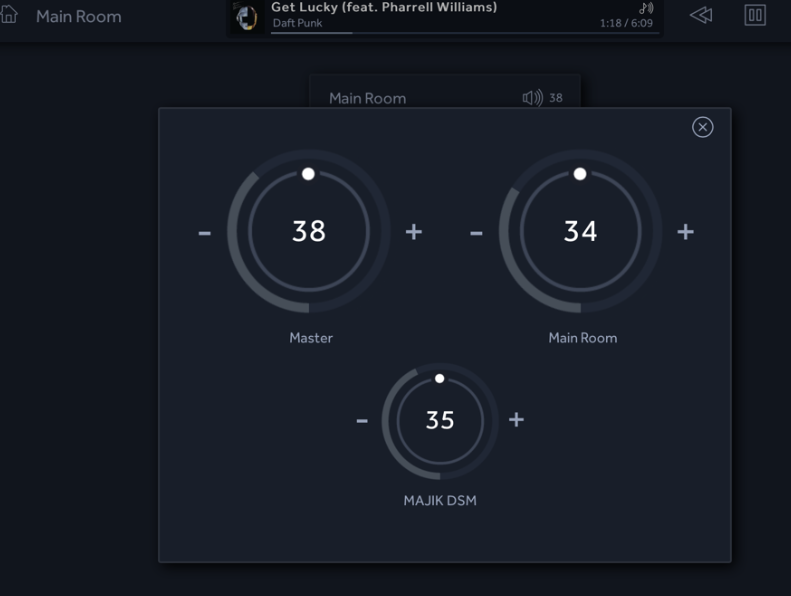The height and width of the screenshot is (596, 791).
Task: Click the Daft Punk artist name
Action: 297,23
